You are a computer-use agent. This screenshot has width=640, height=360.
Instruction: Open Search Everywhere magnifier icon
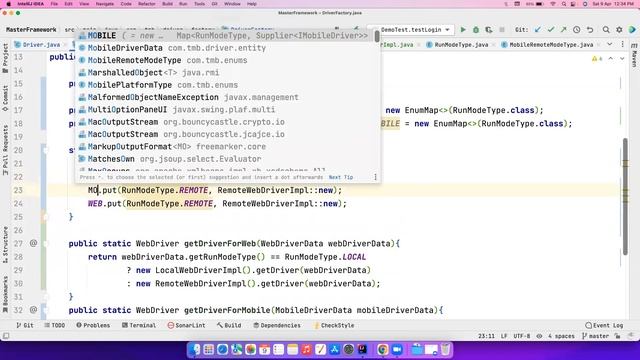(606, 30)
